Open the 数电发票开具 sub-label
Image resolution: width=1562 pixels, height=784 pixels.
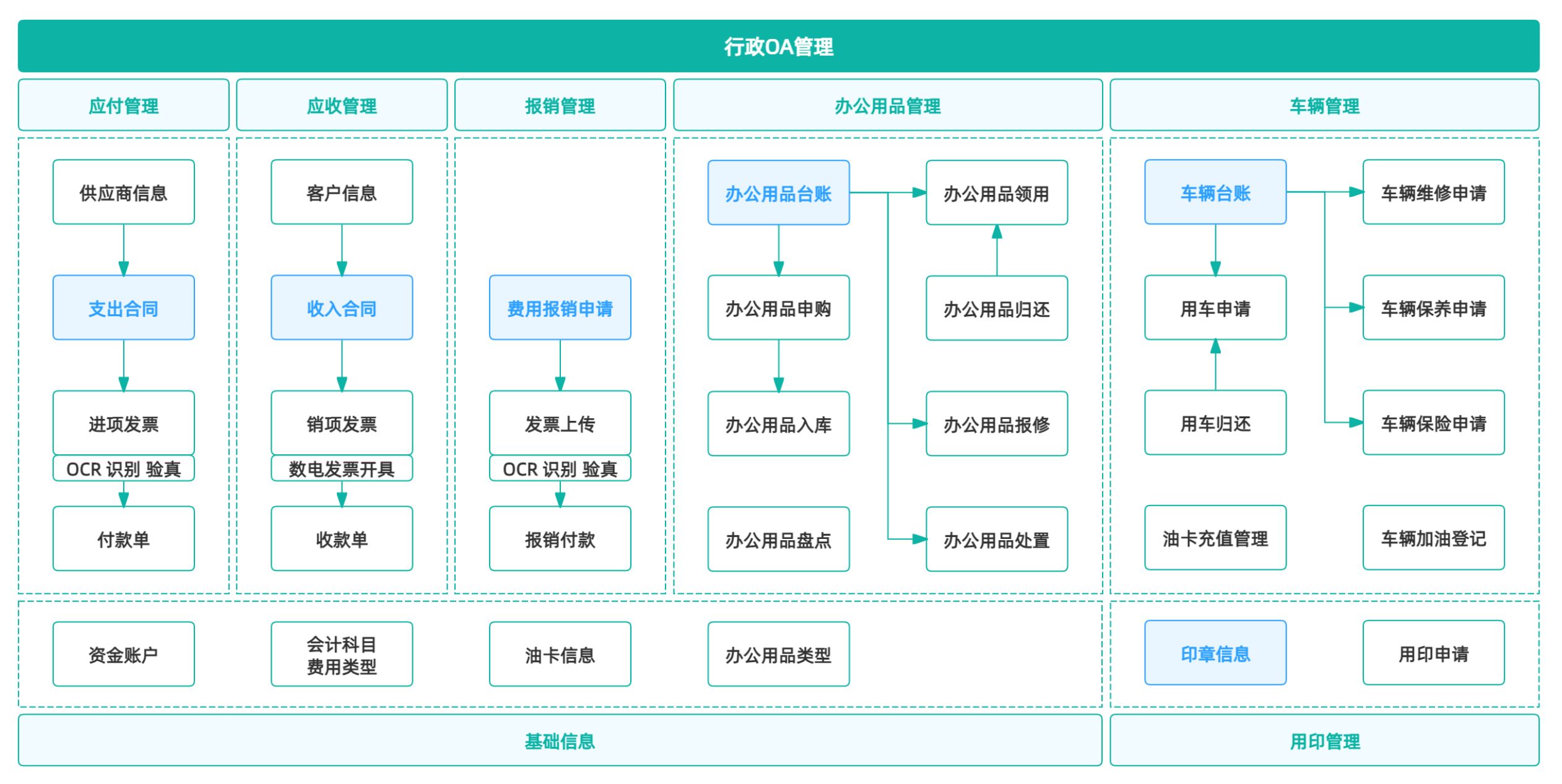coord(342,468)
